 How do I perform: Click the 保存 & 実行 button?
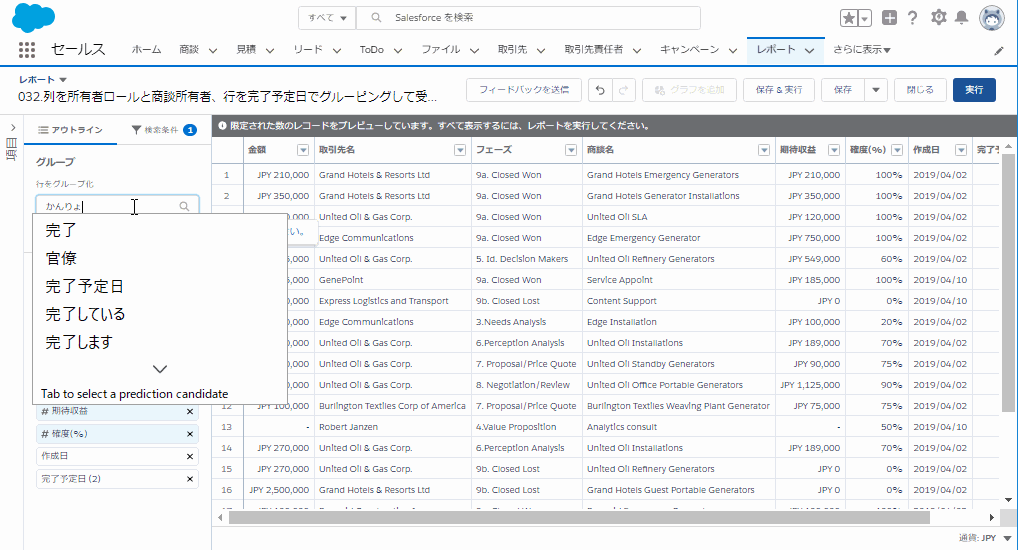778,90
